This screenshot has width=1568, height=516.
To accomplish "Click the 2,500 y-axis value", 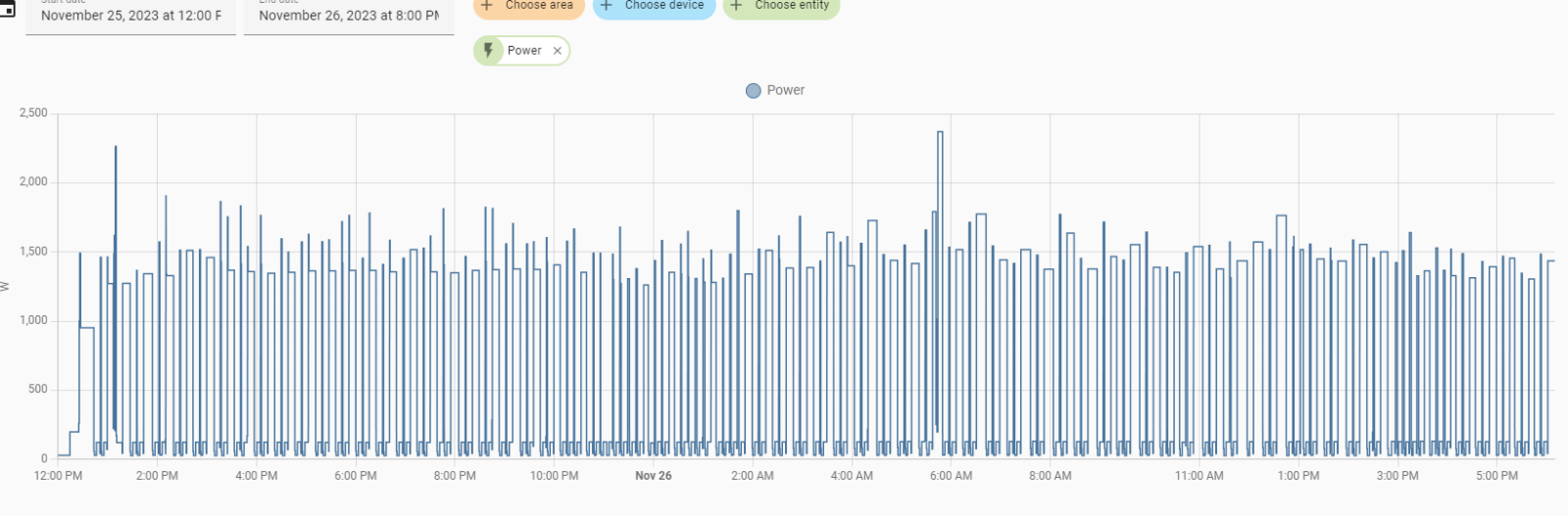I will 33,114.
